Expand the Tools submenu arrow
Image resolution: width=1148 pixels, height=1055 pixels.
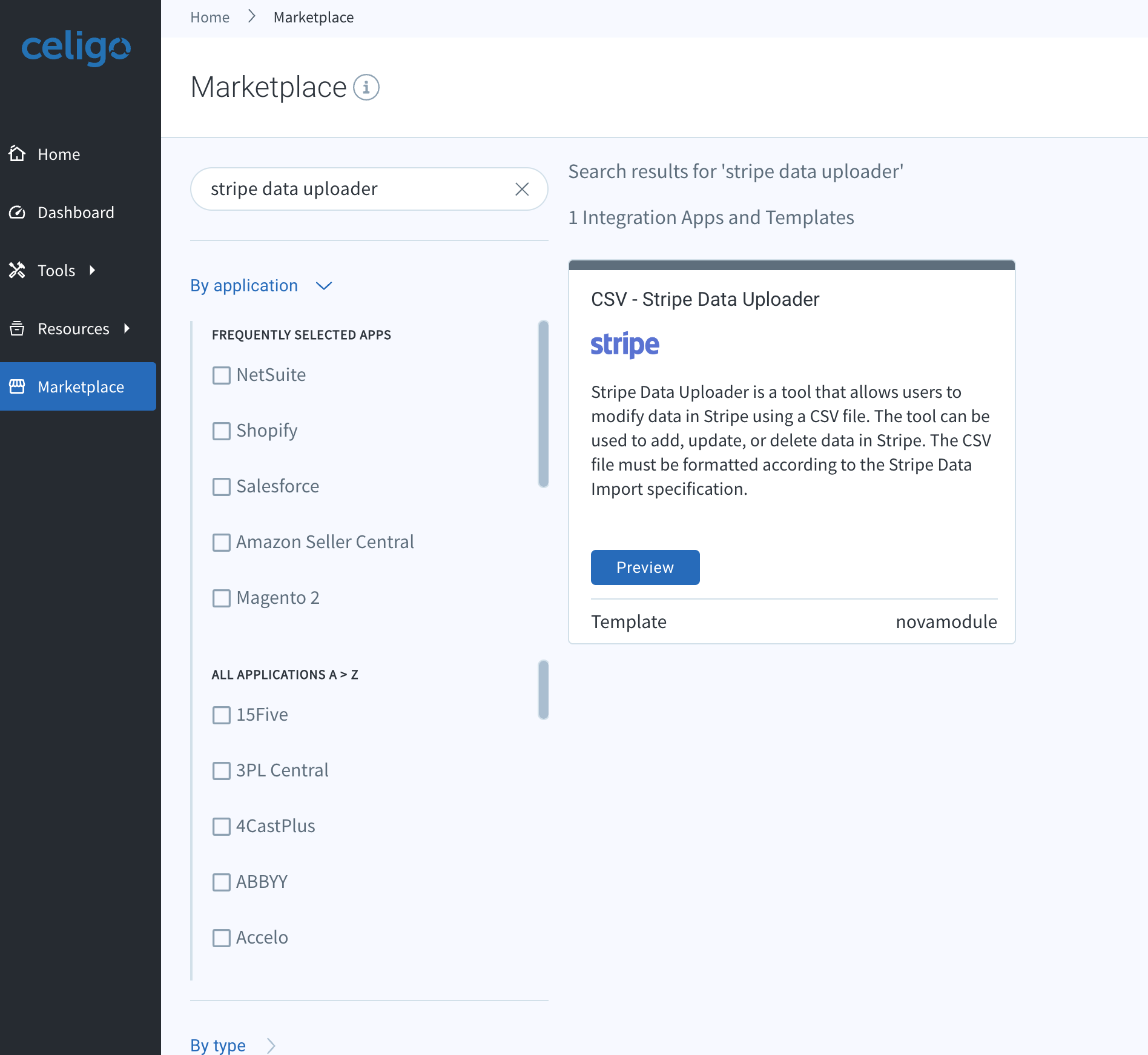[92, 270]
